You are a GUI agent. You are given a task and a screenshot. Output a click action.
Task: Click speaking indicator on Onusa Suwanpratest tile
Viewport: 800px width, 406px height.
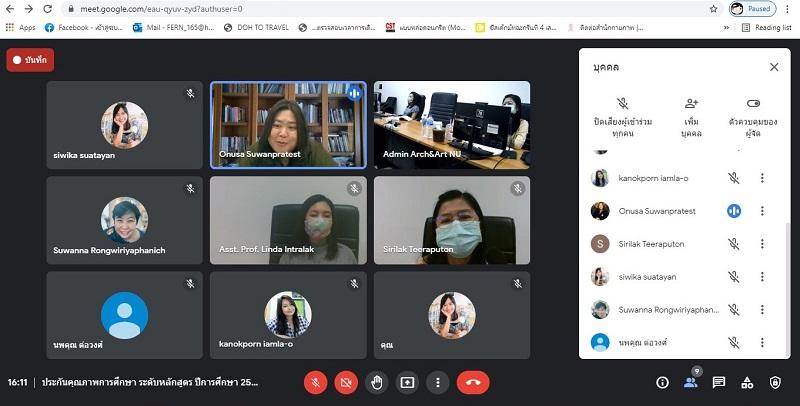[354, 93]
